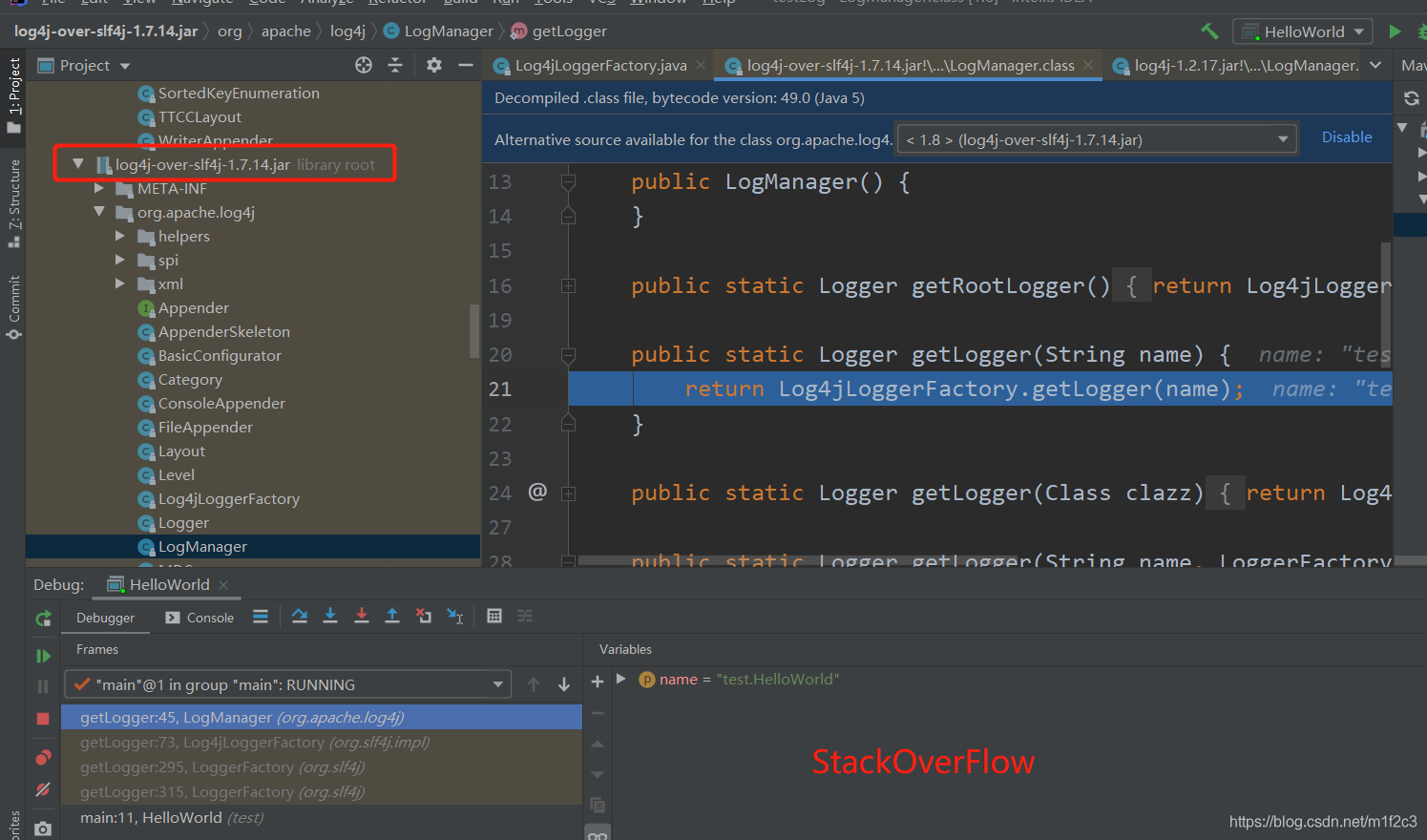This screenshot has width=1427, height=840.
Task: Click the Rerun HelloWorld debug icon
Action: tap(43, 619)
